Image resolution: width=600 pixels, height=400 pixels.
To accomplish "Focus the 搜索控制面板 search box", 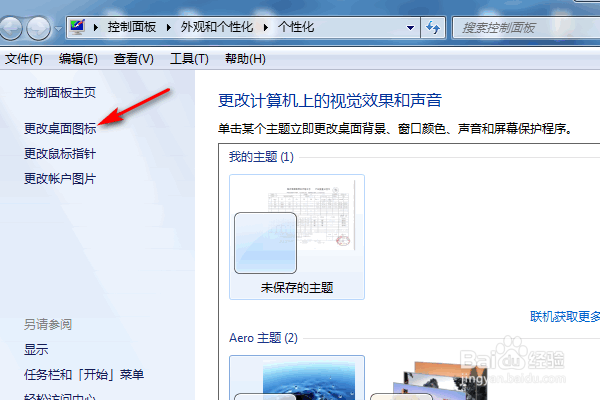I will coord(526,28).
